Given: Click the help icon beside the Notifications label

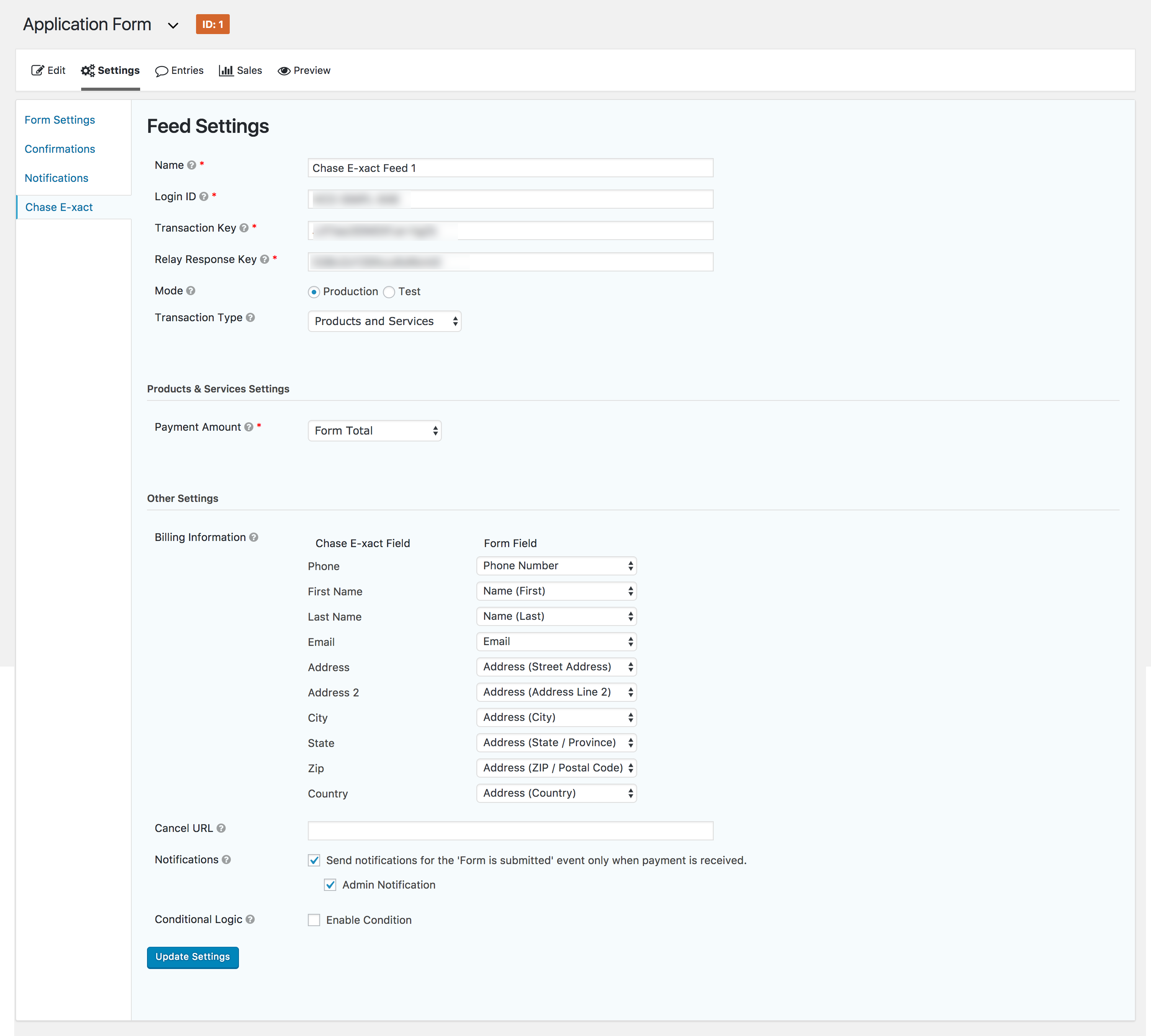Looking at the screenshot, I should 227,860.
